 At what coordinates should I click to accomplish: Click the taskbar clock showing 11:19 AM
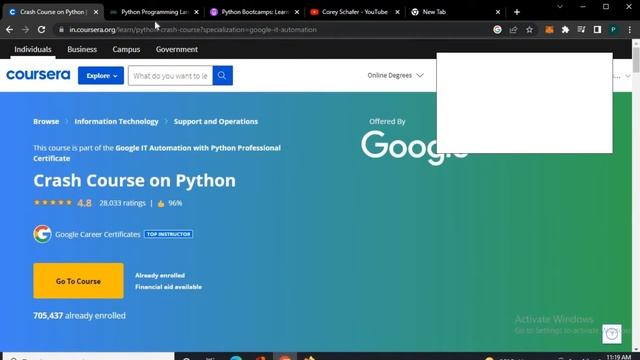click(x=618, y=357)
